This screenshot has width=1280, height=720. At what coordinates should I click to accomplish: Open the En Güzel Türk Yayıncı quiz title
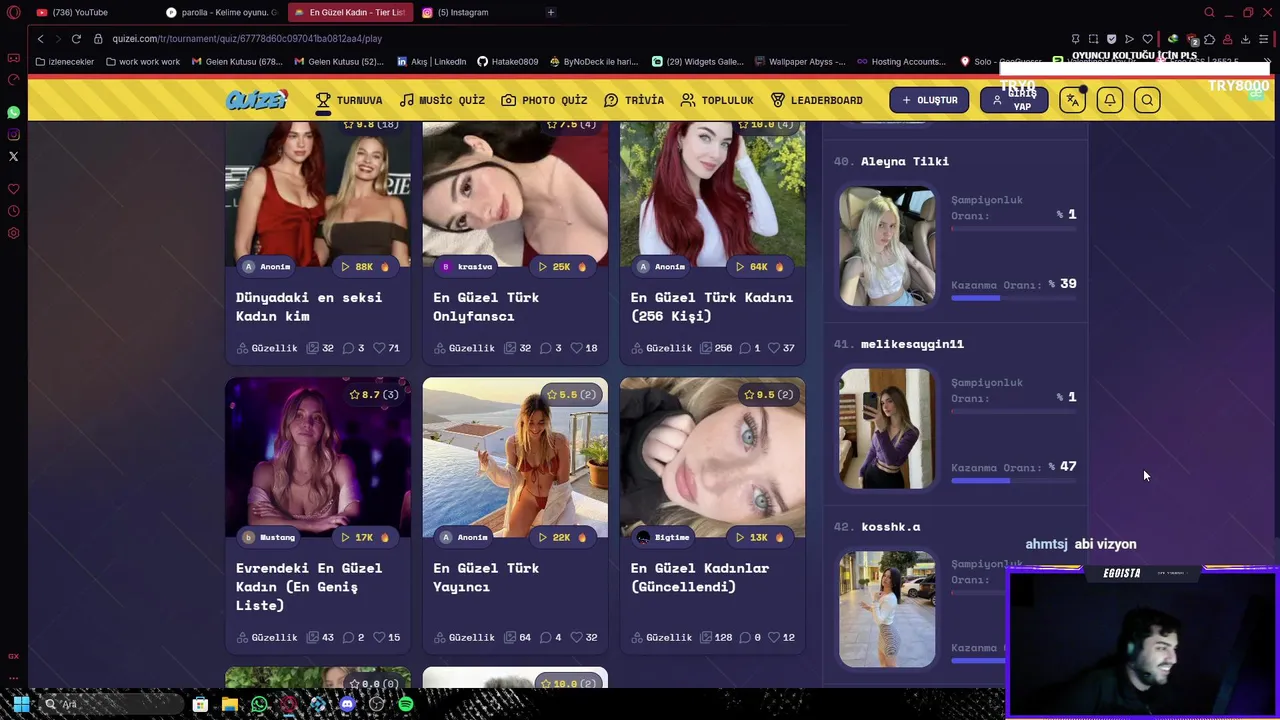(486, 577)
